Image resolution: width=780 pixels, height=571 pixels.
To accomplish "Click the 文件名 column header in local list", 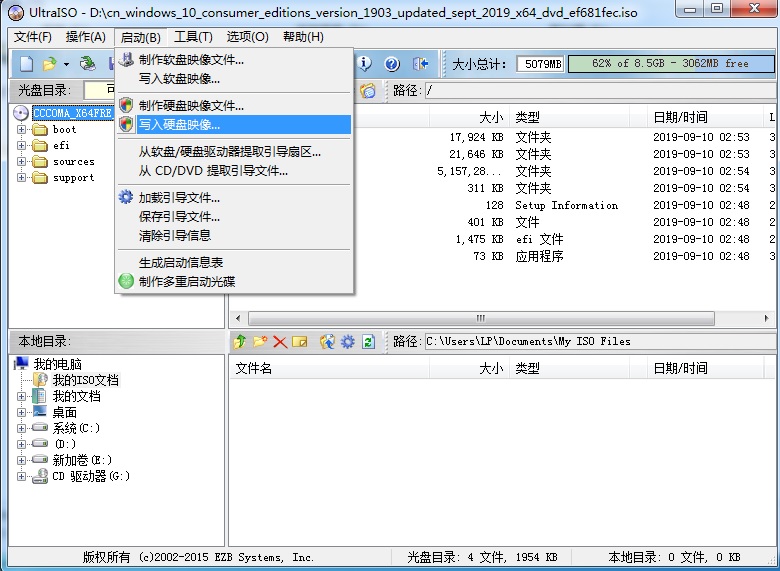I will tap(329, 368).
